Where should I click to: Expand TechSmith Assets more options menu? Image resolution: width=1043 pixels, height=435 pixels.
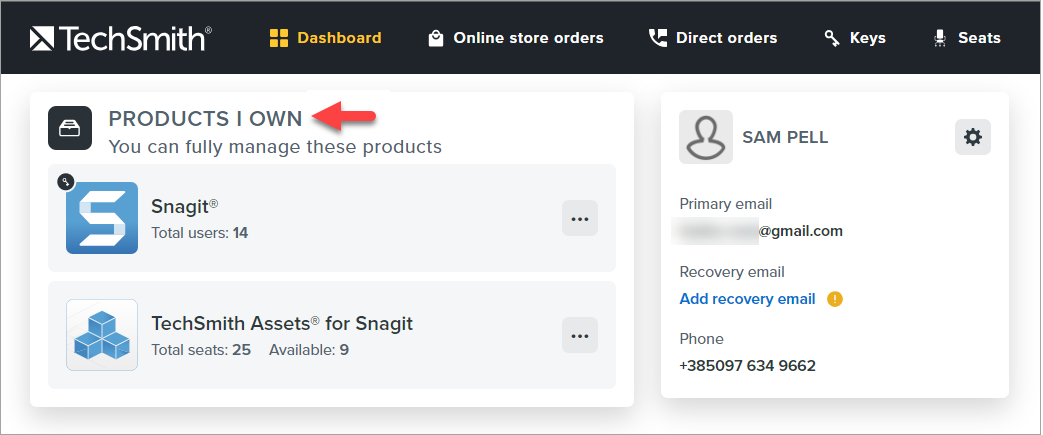[580, 335]
